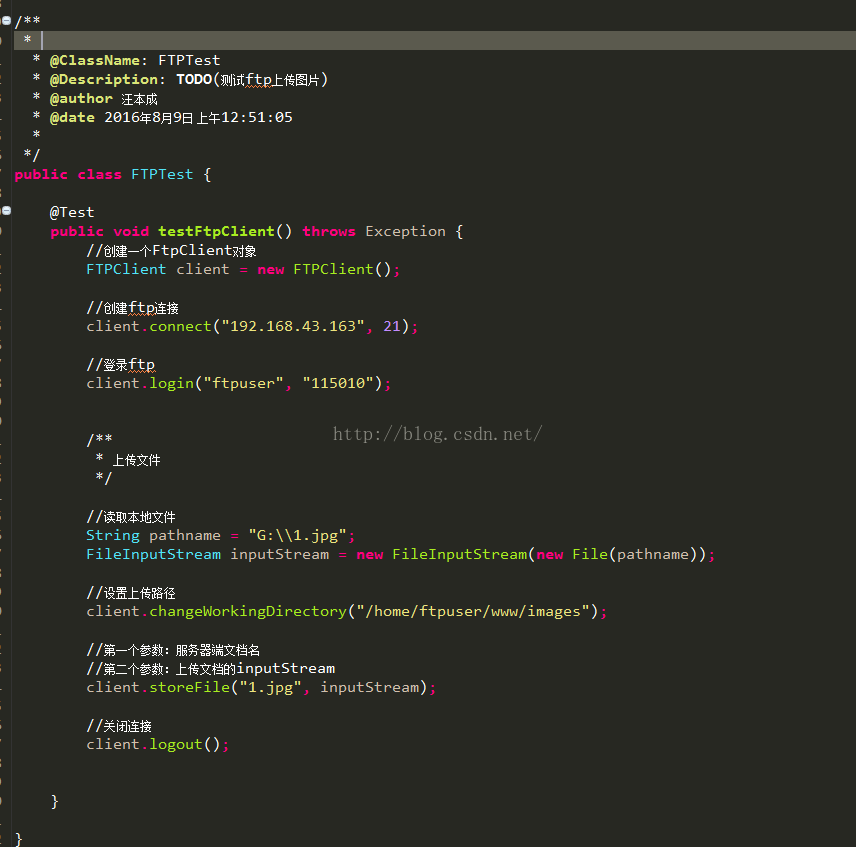Click the comment "//创建一个FtpClient对象"
The image size is (856, 847).
click(171, 250)
